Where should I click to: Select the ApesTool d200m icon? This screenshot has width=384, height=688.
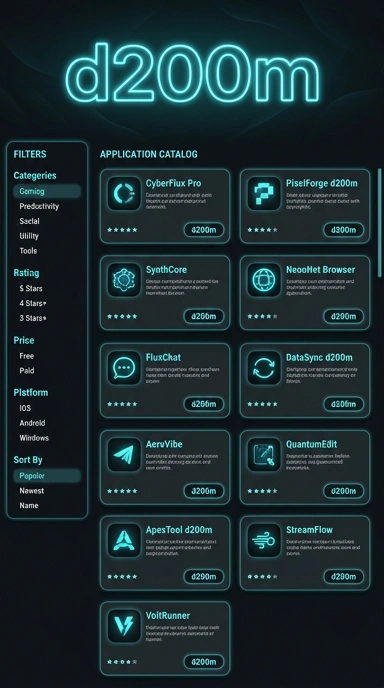click(x=124, y=540)
